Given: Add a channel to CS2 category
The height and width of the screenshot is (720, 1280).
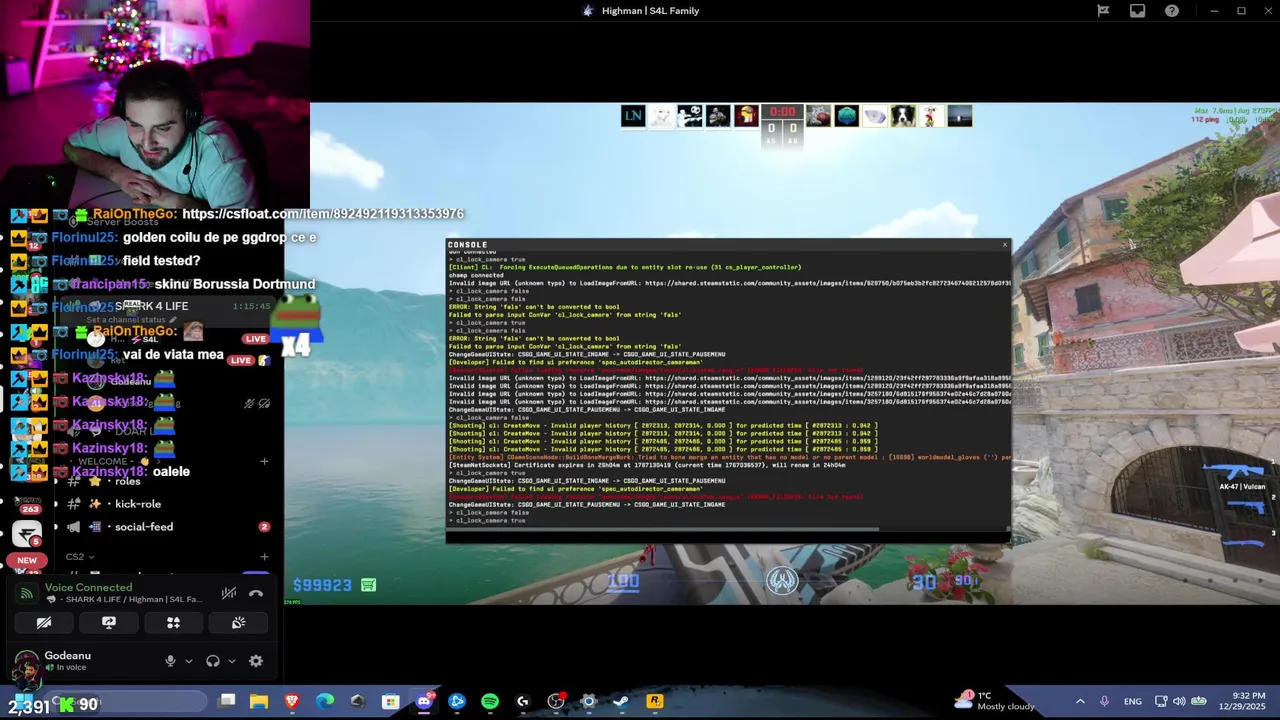Looking at the screenshot, I should (x=264, y=557).
